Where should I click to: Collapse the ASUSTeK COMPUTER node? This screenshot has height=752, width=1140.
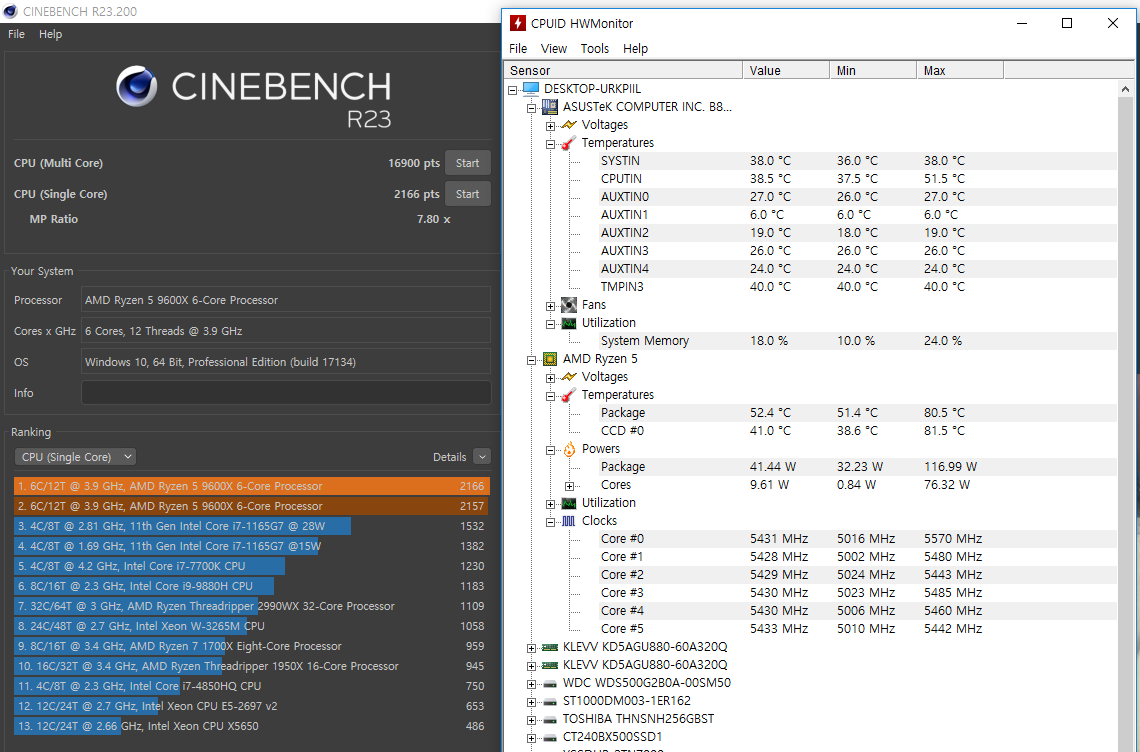(x=531, y=108)
